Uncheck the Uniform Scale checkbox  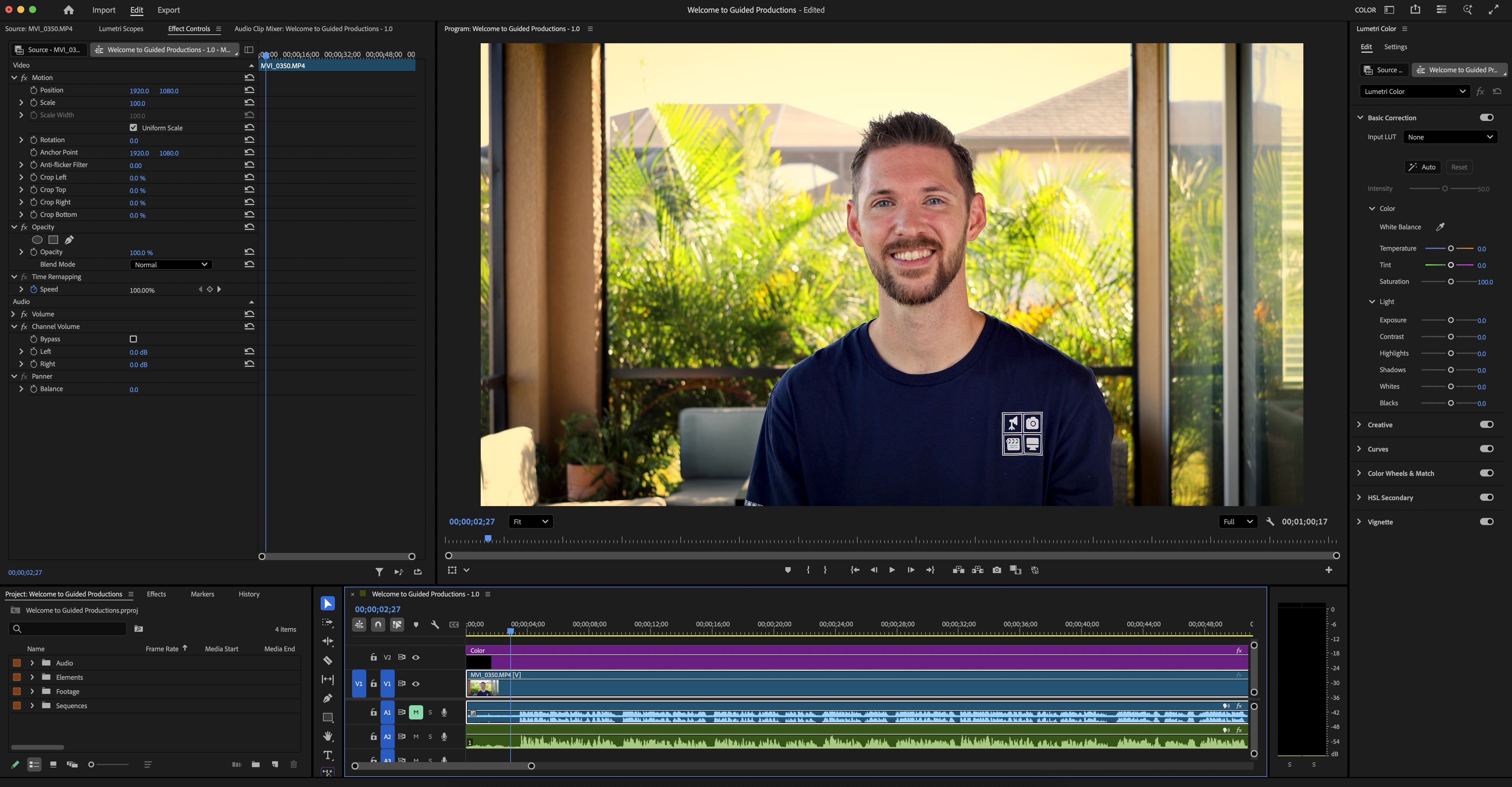point(133,127)
